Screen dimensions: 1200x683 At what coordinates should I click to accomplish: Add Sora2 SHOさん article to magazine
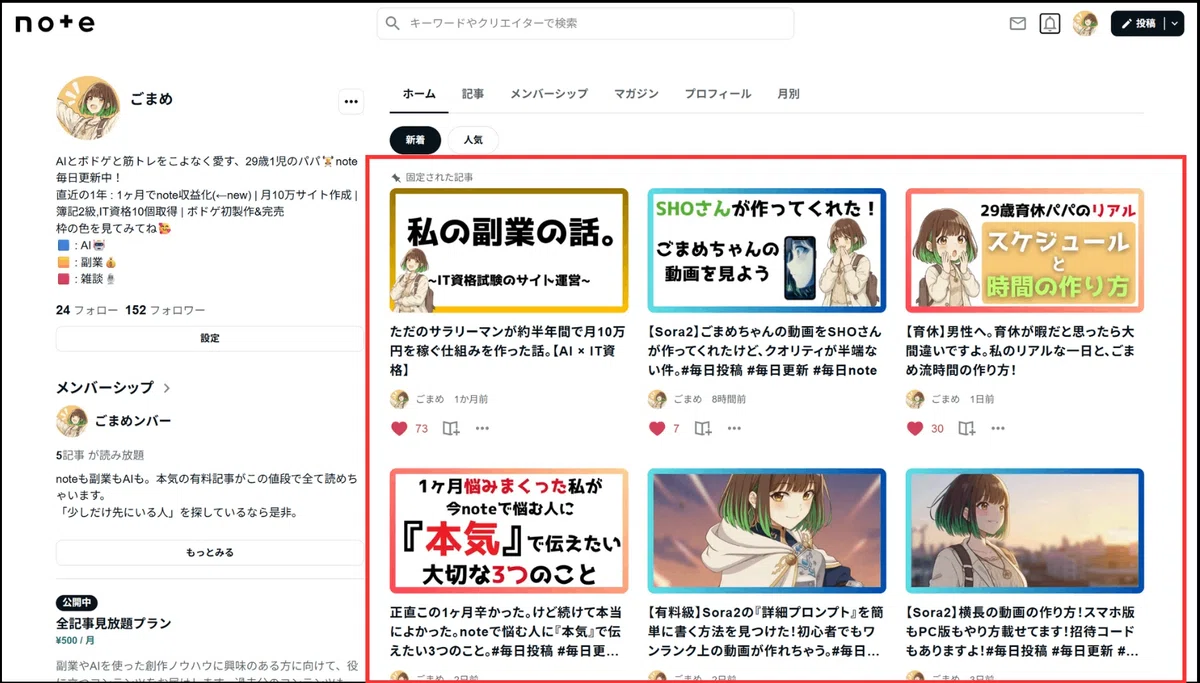pyautogui.click(x=703, y=428)
